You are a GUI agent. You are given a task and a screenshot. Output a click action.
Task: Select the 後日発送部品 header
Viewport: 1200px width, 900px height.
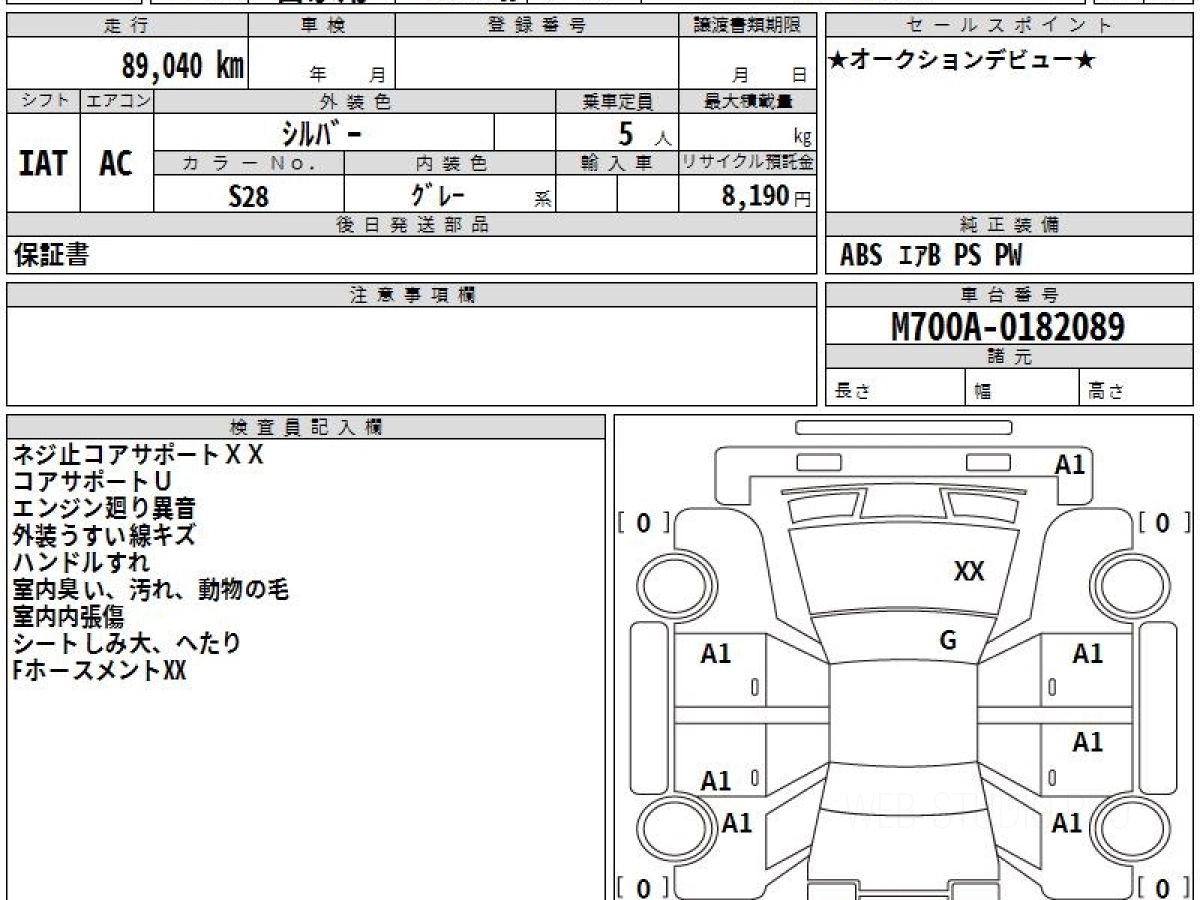[x=412, y=225]
